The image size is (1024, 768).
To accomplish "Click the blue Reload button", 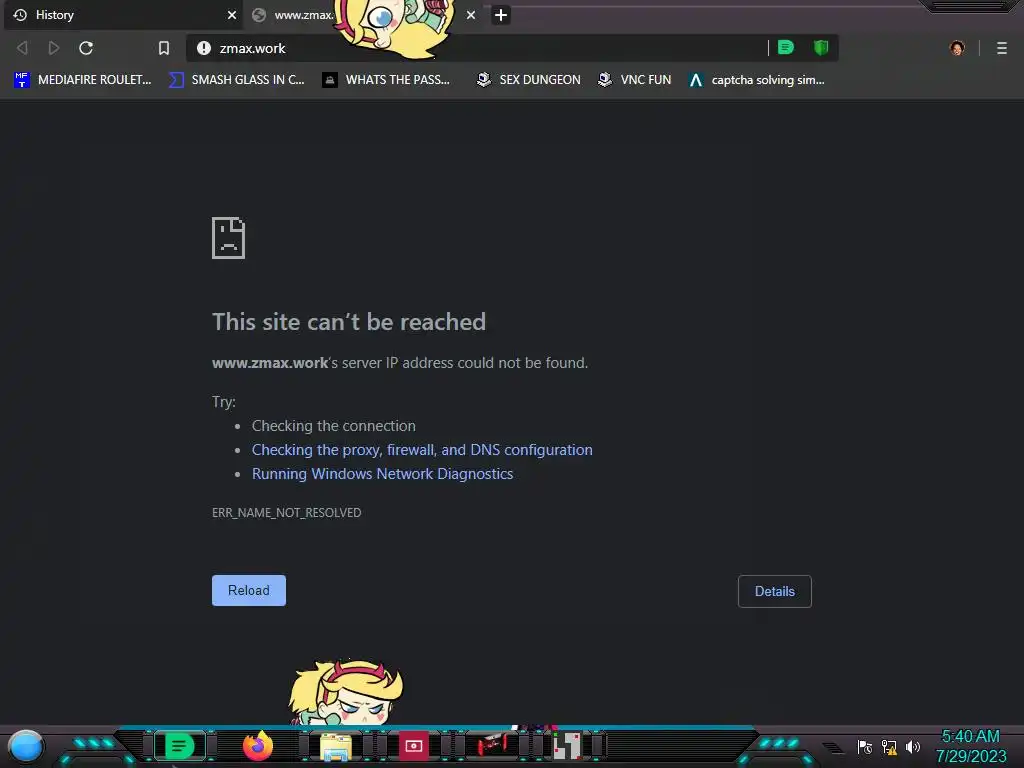I will coord(249,590).
